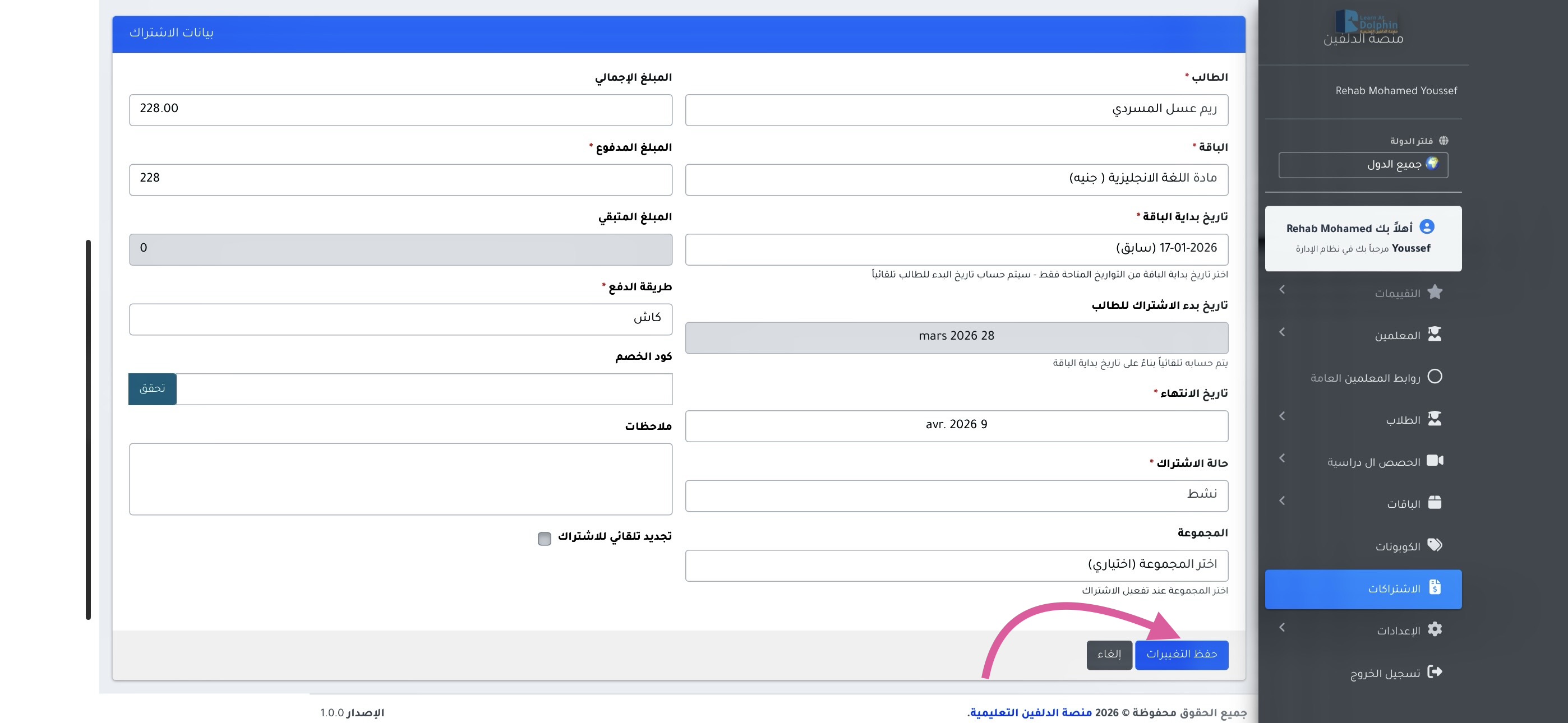This screenshot has height=723, width=1568.
Task: Click the logout icon for تسجيل الخروج
Action: click(x=1434, y=672)
